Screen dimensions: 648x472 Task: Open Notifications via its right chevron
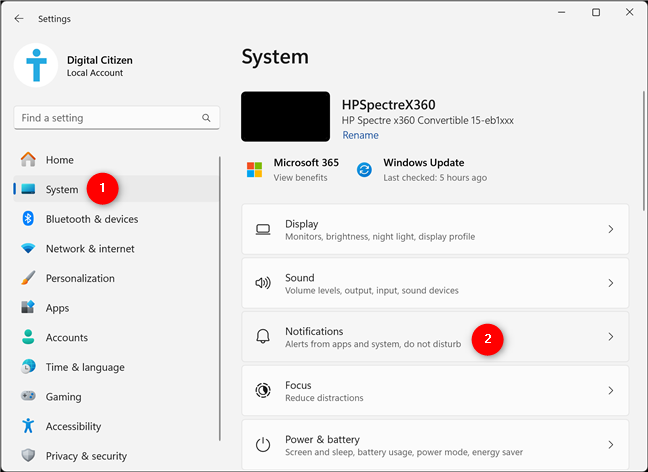pos(611,337)
